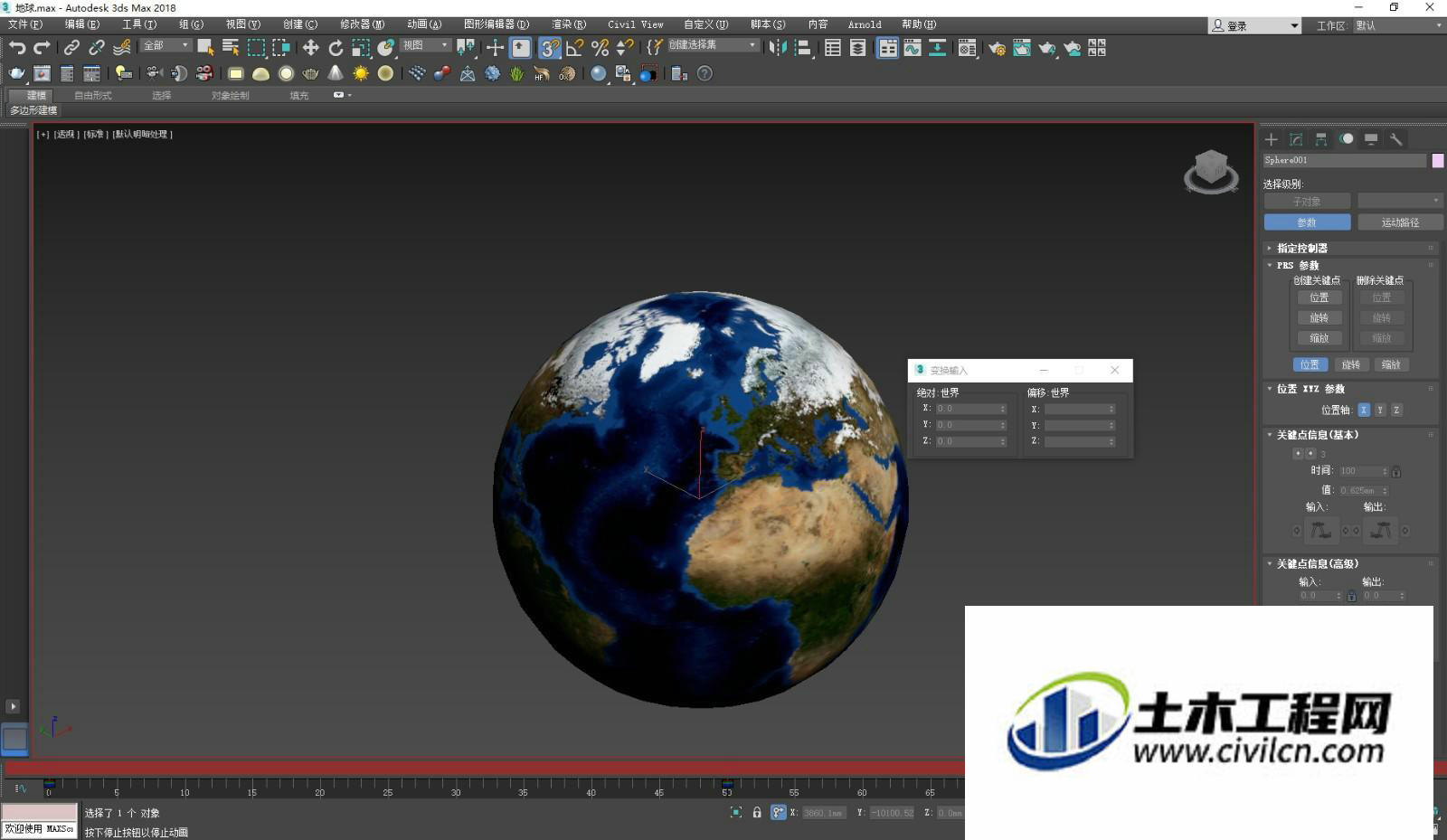1447x840 pixels.
Task: Open reference coordinate 视图 dropdown
Action: (425, 45)
